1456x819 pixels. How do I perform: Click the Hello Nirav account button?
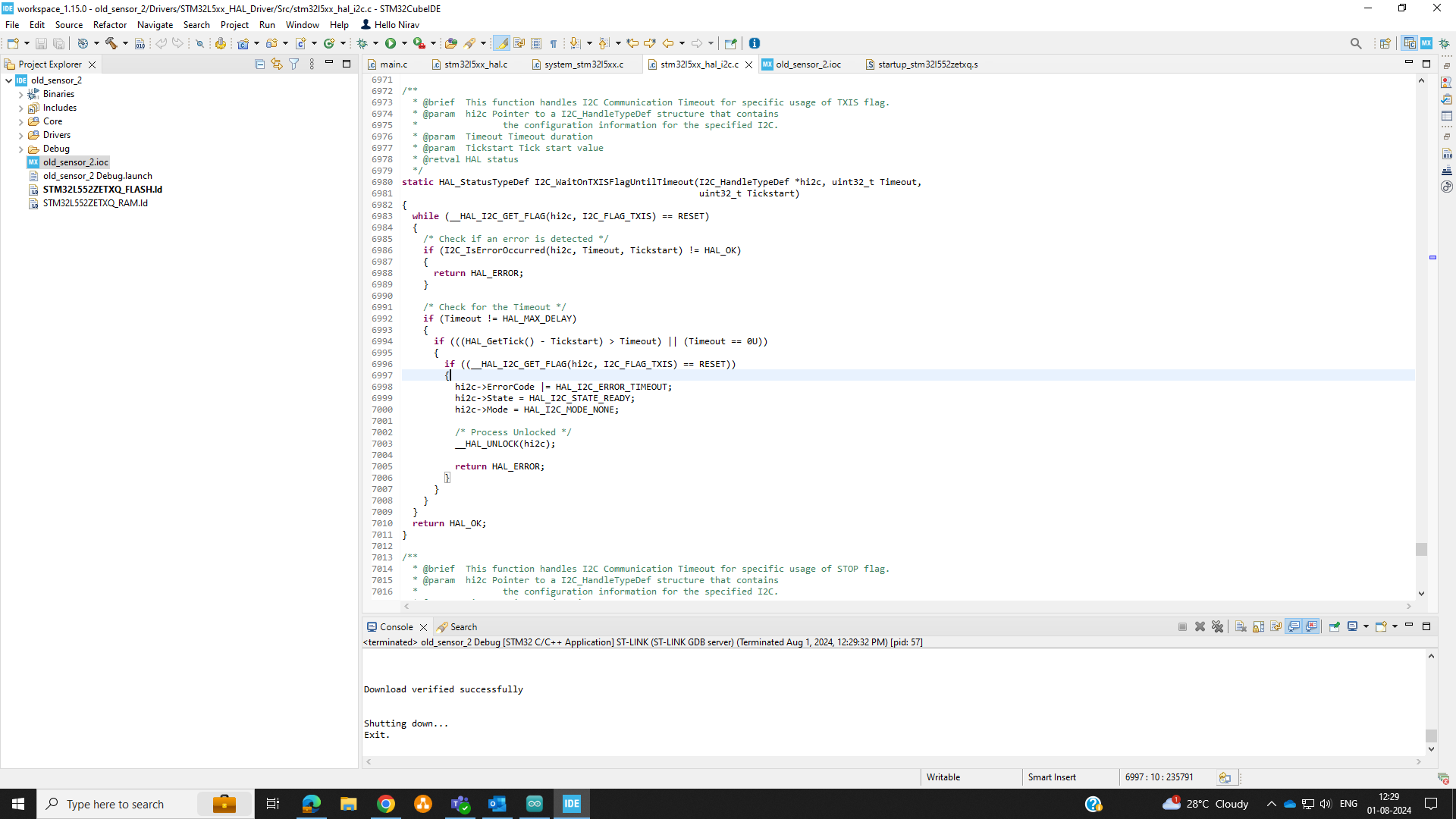point(389,24)
